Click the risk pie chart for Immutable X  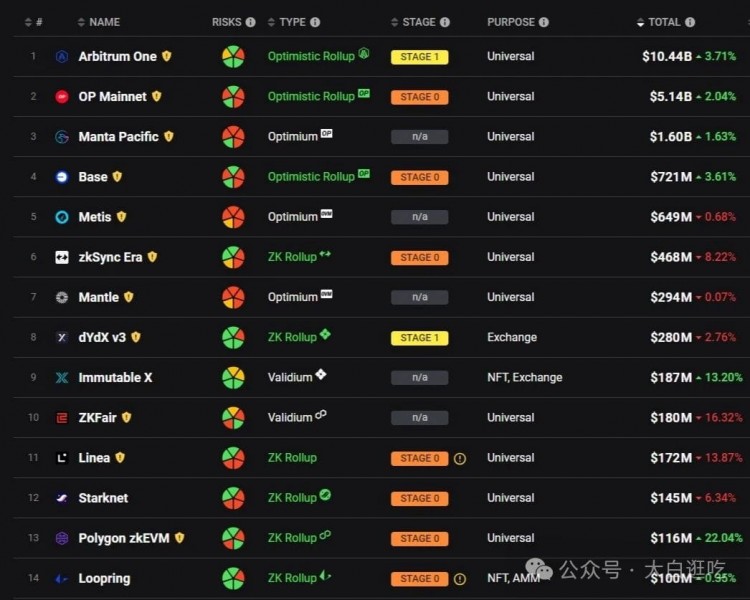pos(233,378)
